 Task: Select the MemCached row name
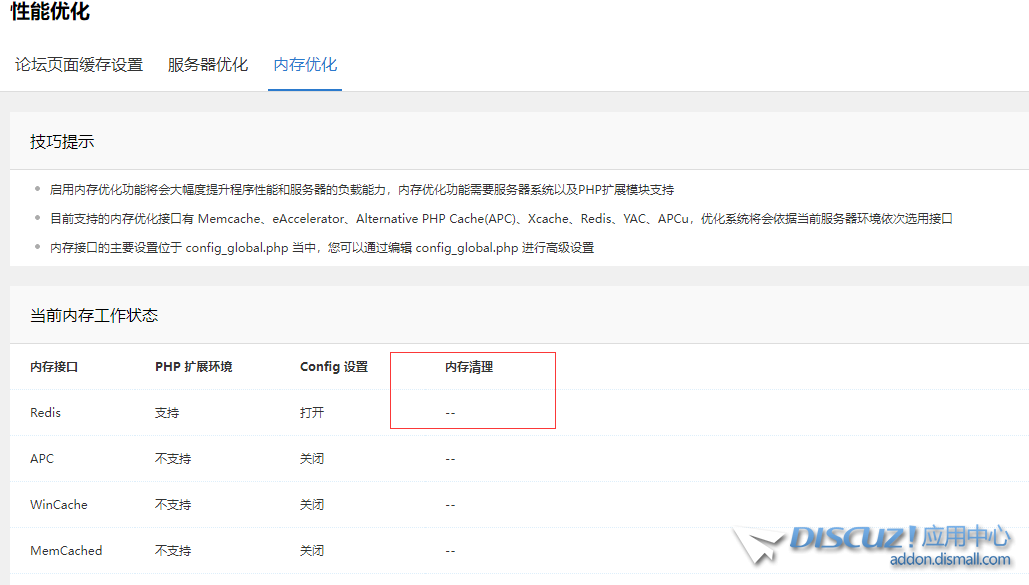tap(66, 551)
